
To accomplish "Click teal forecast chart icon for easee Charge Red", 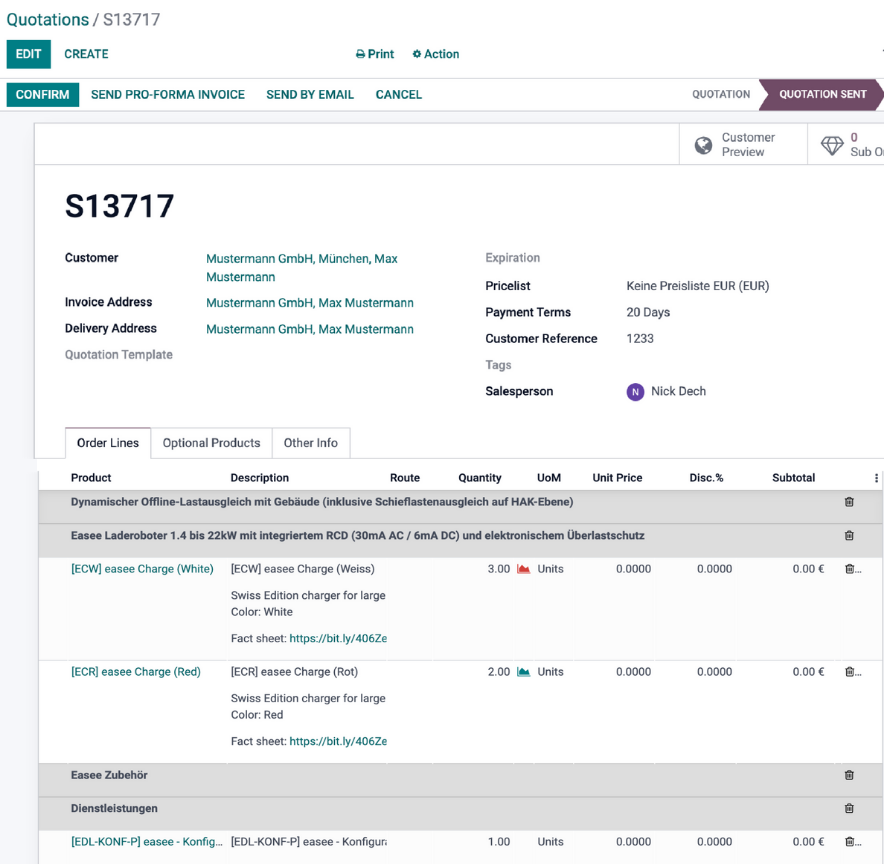I will pyautogui.click(x=523, y=672).
